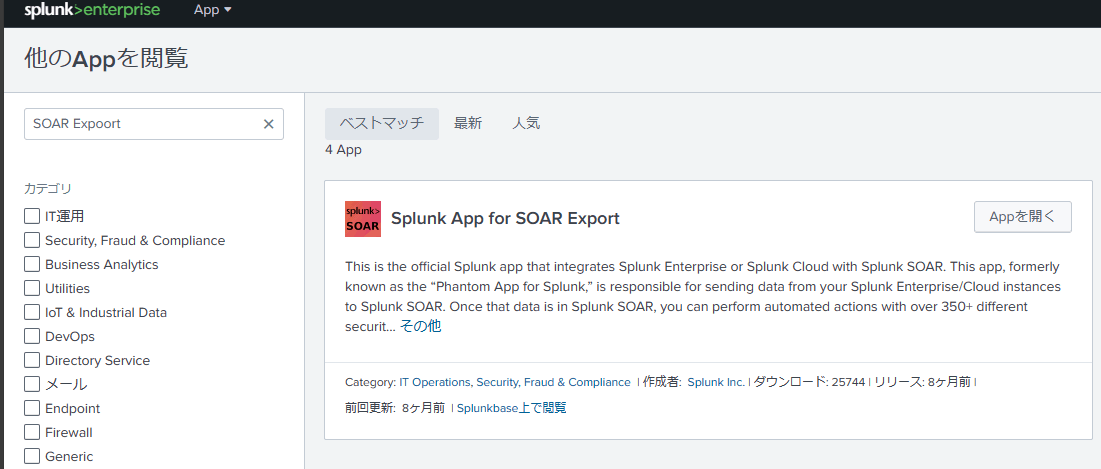Screen dimensions: 1101x469
Task: Click the Appを開く button
Action: point(1022,217)
